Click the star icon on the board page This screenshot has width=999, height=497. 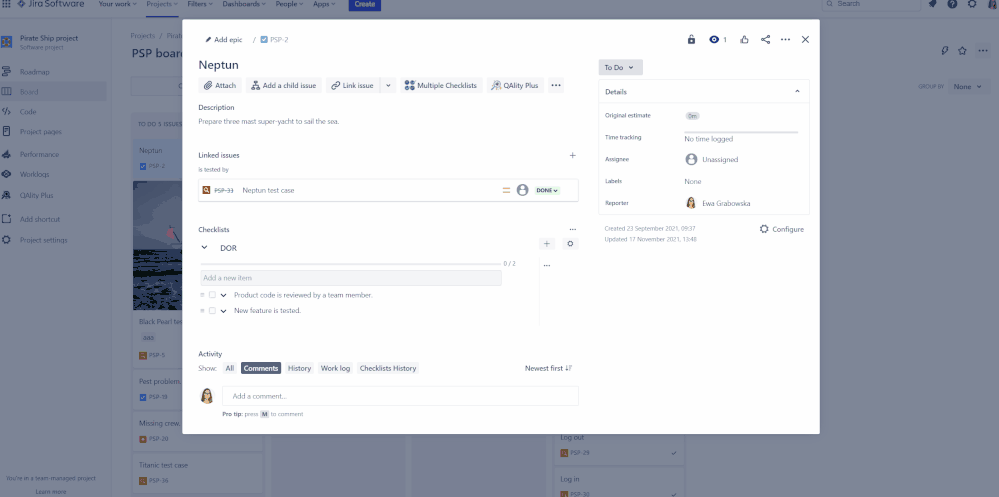(x=963, y=51)
